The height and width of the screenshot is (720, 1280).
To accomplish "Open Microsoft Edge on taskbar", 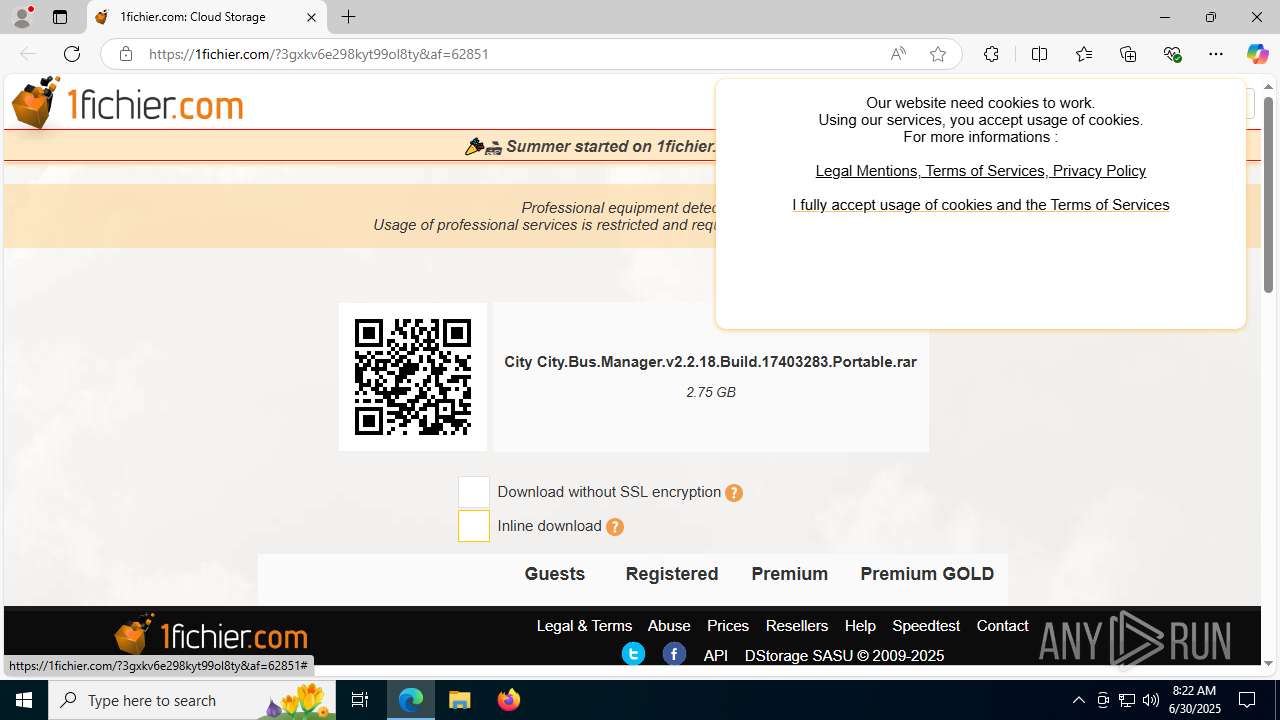I will [x=411, y=700].
